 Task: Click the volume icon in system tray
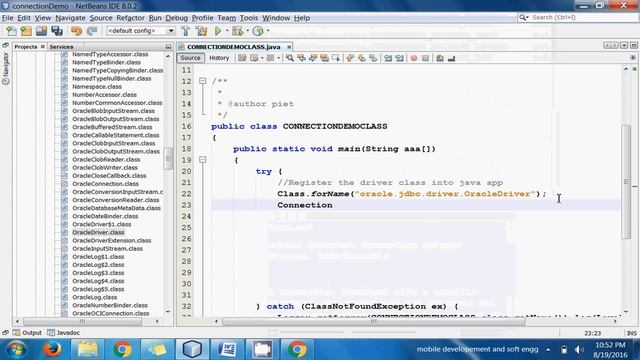click(579, 349)
